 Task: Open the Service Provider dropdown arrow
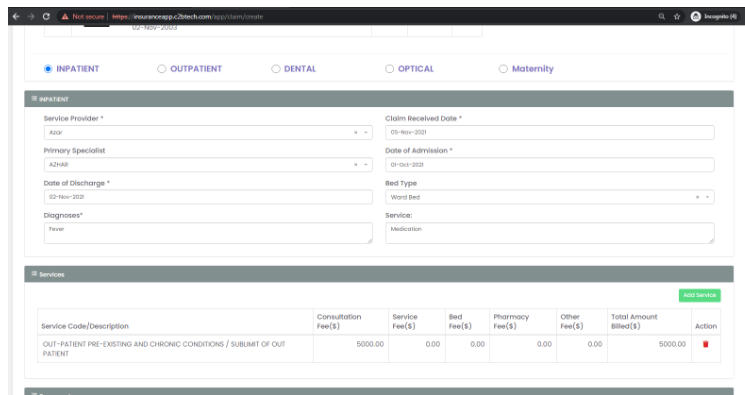tap(366, 133)
